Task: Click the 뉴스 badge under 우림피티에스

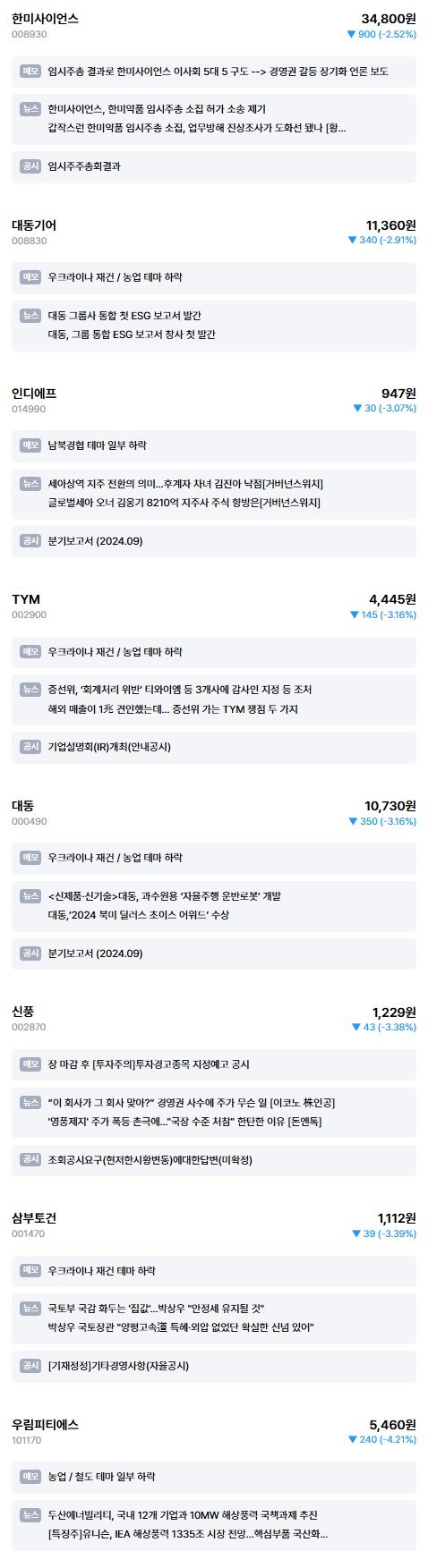Action: click(x=30, y=1514)
